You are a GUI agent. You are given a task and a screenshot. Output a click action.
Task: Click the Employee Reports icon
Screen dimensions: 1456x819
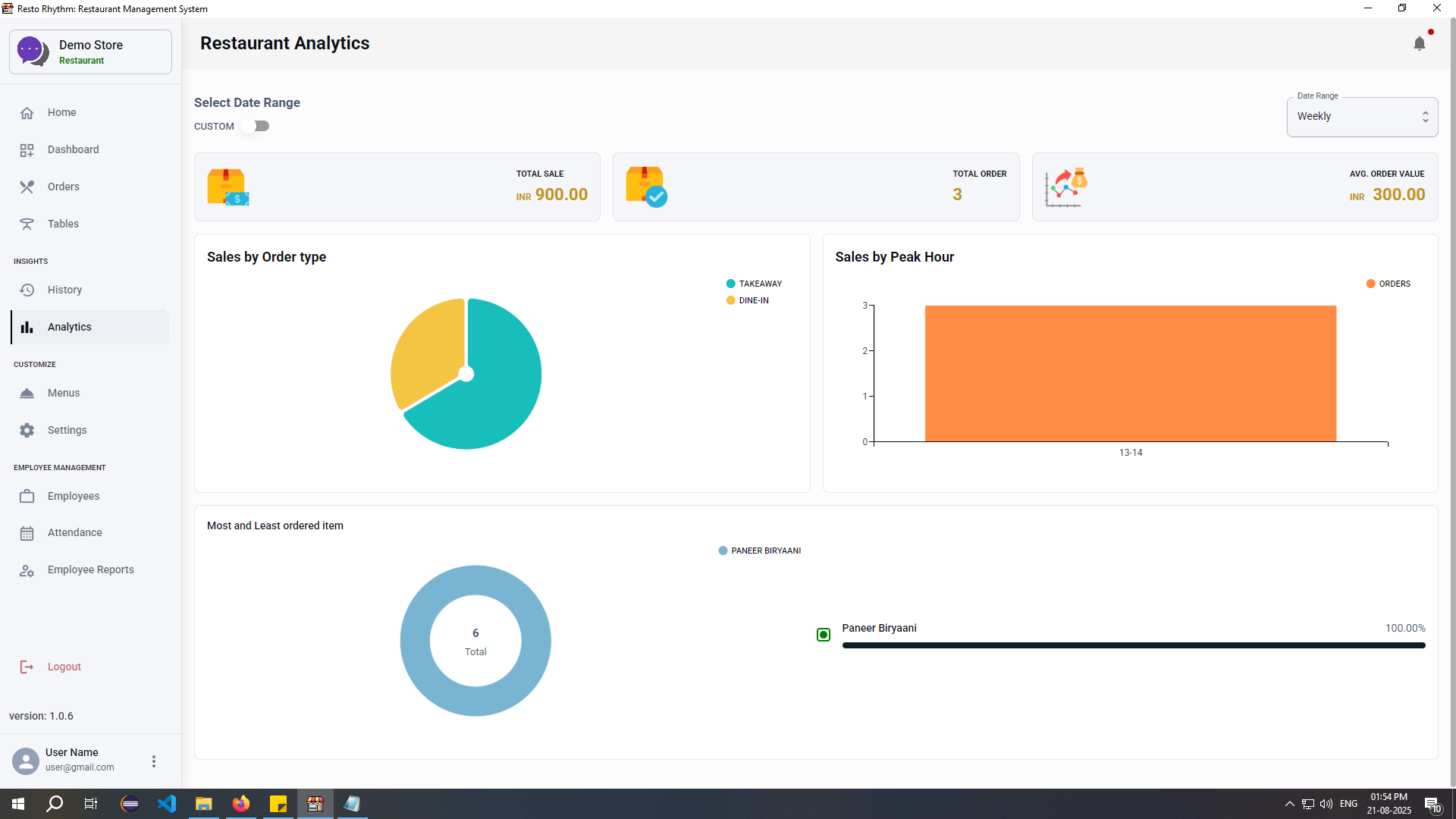(27, 570)
